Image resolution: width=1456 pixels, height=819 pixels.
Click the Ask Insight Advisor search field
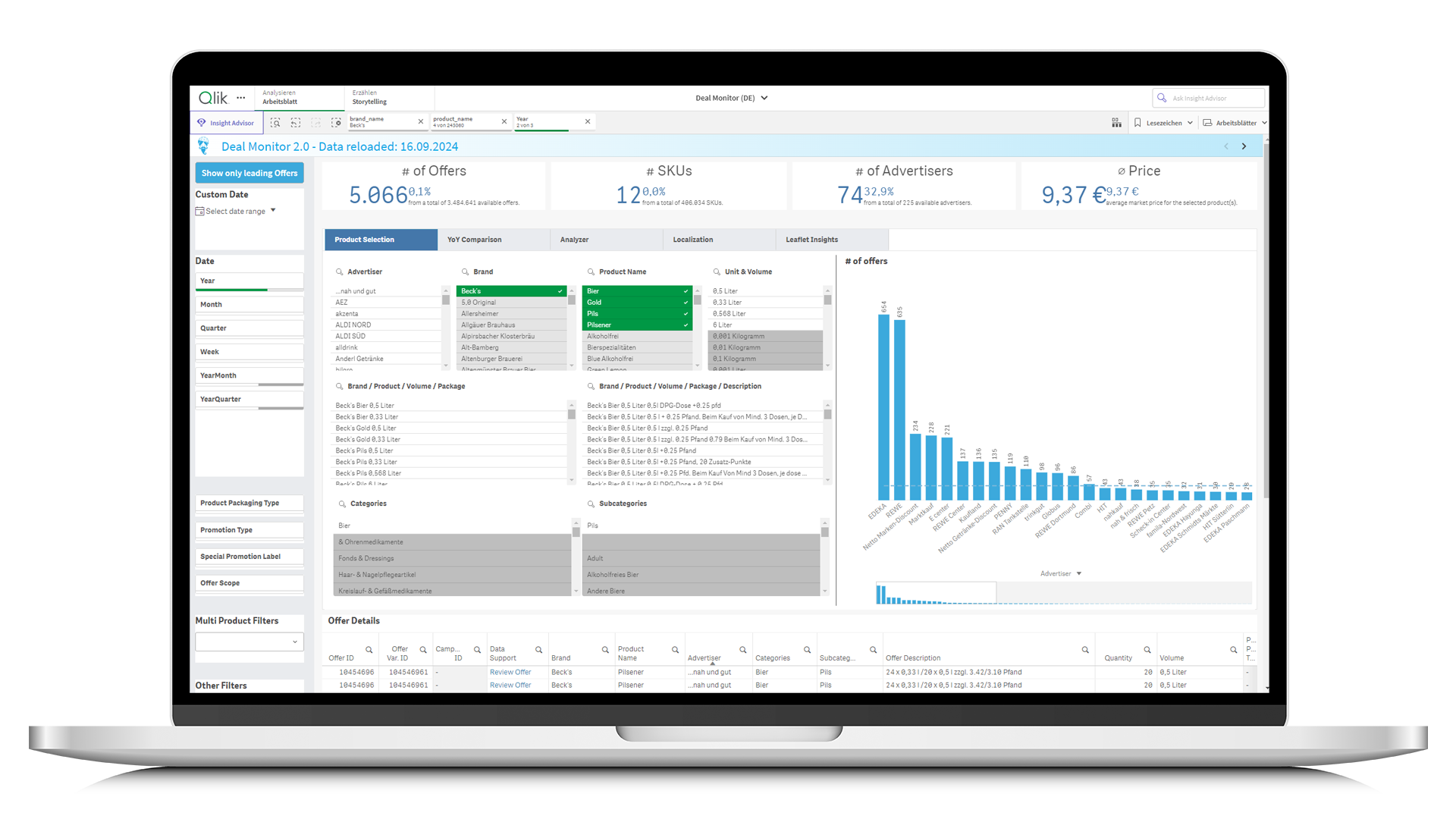pos(1209,98)
